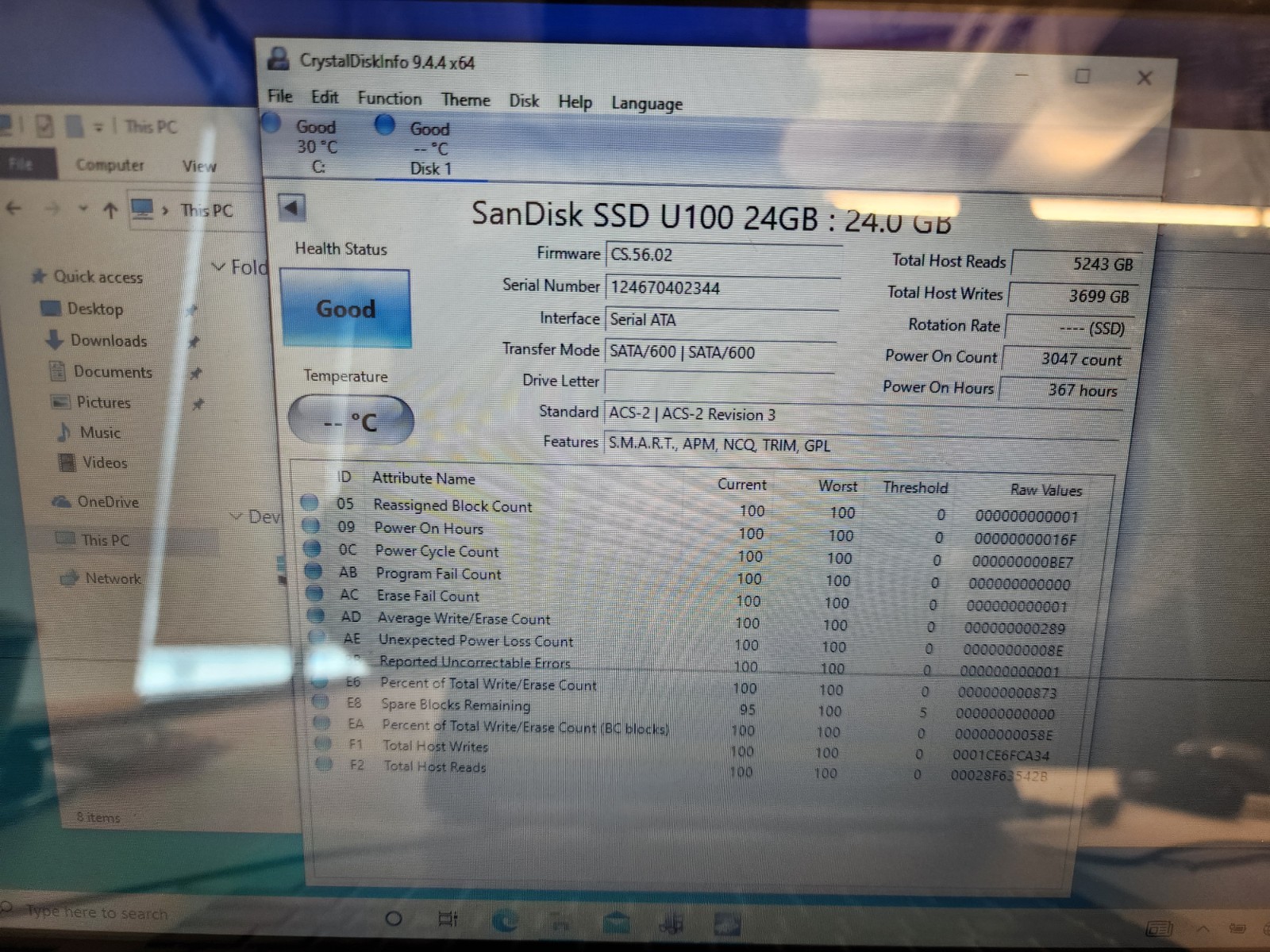Screen dimensions: 1270x952
Task: Click status icon of Program Fail Count row
Action: click(x=314, y=570)
